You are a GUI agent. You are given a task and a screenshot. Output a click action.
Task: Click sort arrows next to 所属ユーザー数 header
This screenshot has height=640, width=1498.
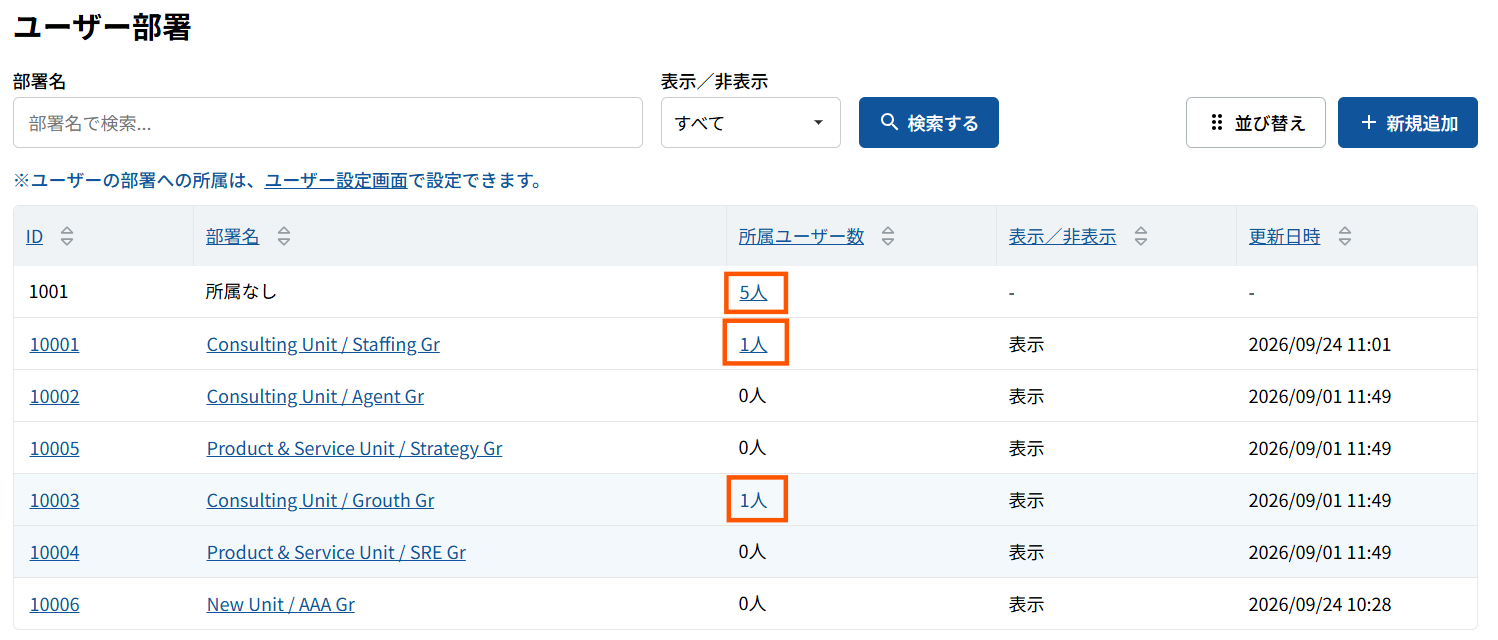[x=888, y=237]
